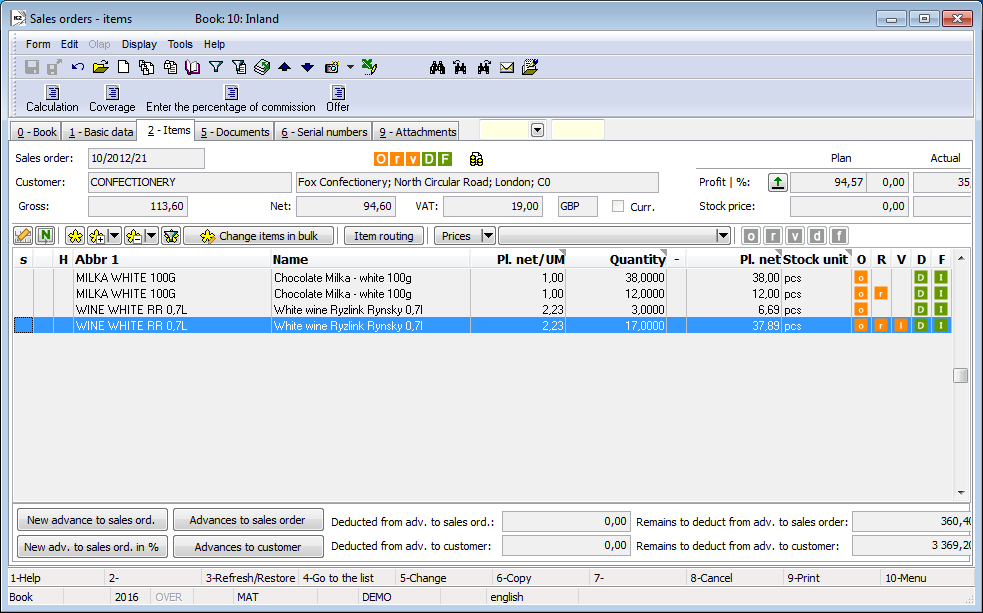Toggle the Curr. checkbox
The width and height of the screenshot is (983, 613).
pos(618,206)
